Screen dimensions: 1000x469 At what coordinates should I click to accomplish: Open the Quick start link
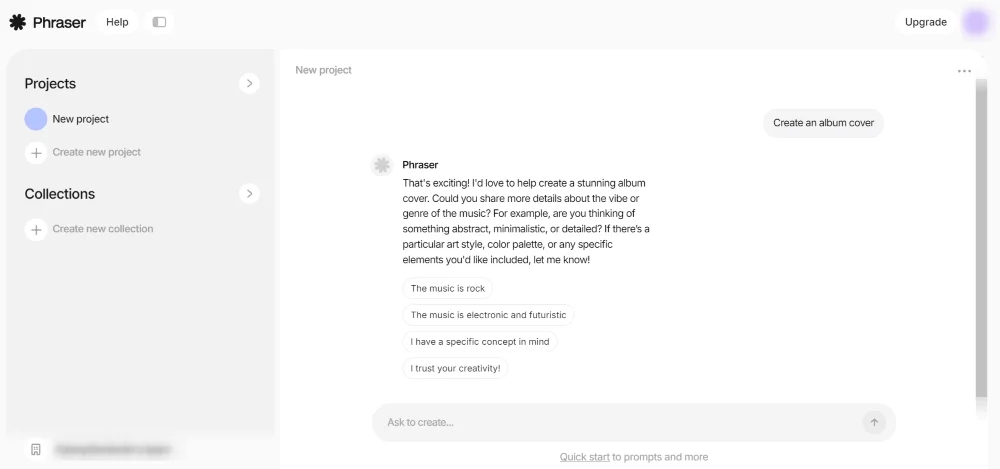(584, 457)
